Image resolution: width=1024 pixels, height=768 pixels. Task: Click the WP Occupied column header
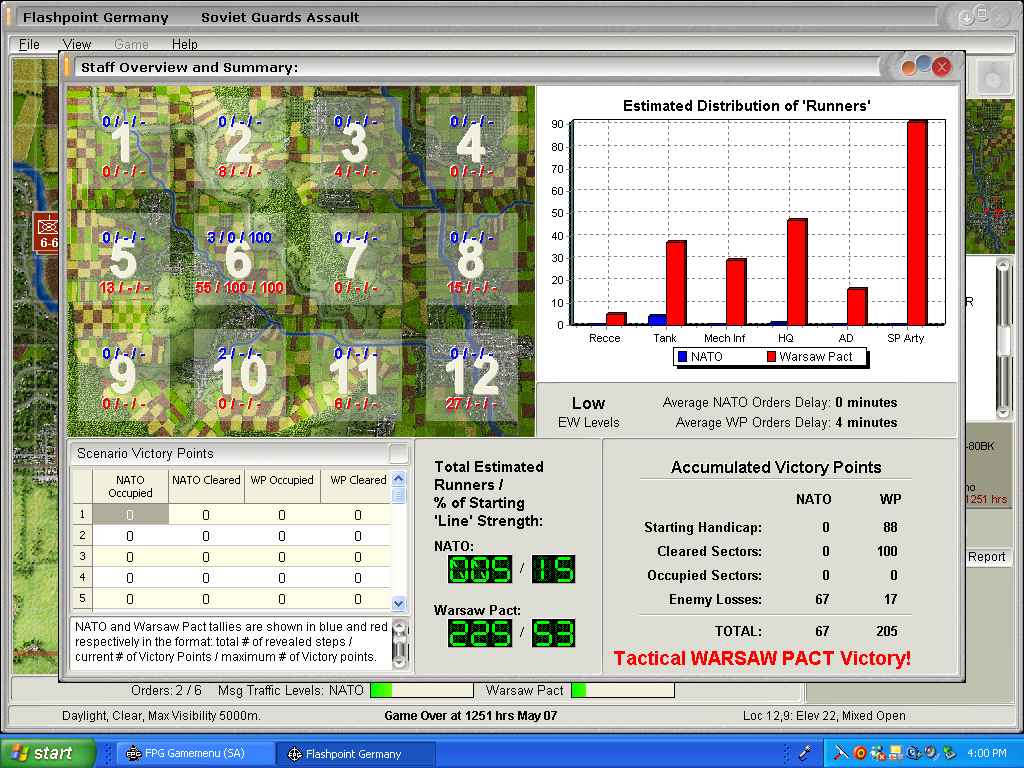[282, 487]
